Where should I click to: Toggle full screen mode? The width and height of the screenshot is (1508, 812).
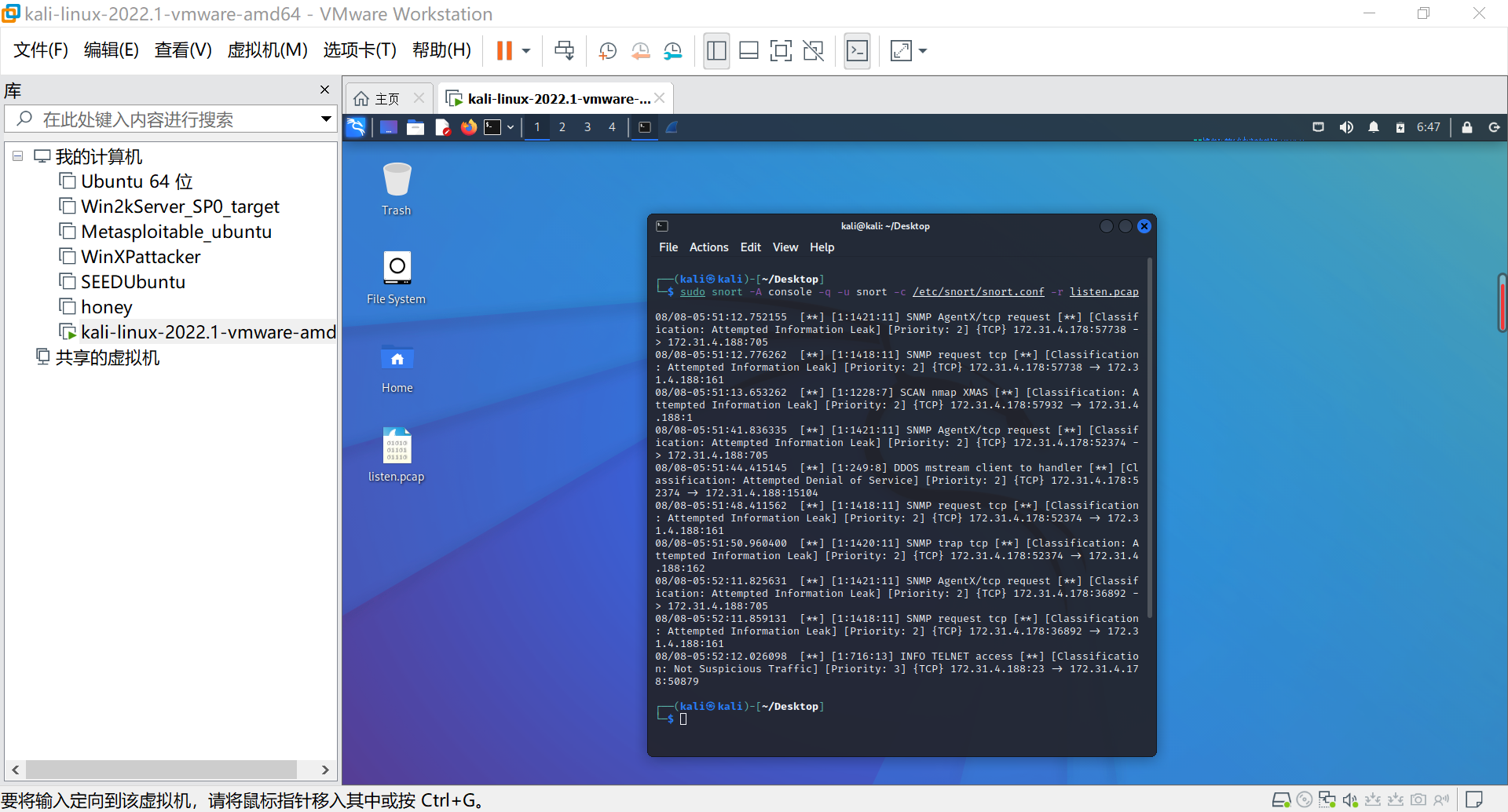781,51
